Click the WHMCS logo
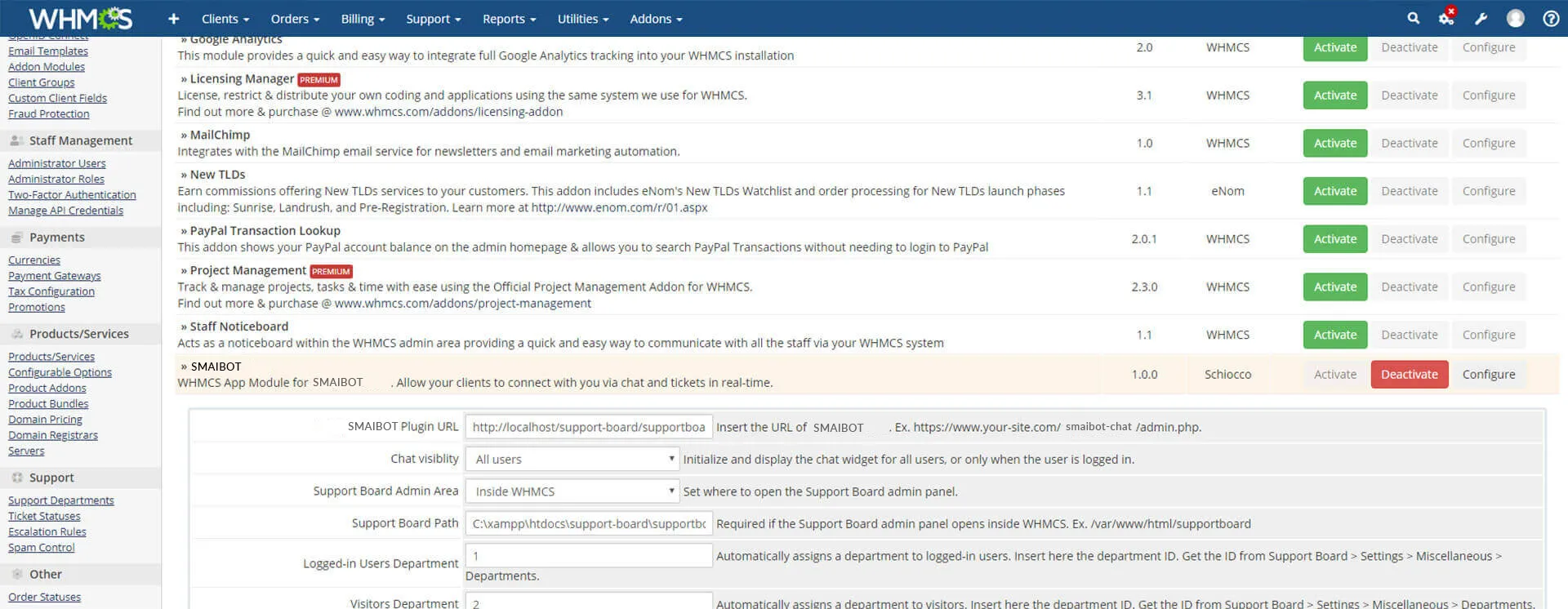 [x=80, y=18]
